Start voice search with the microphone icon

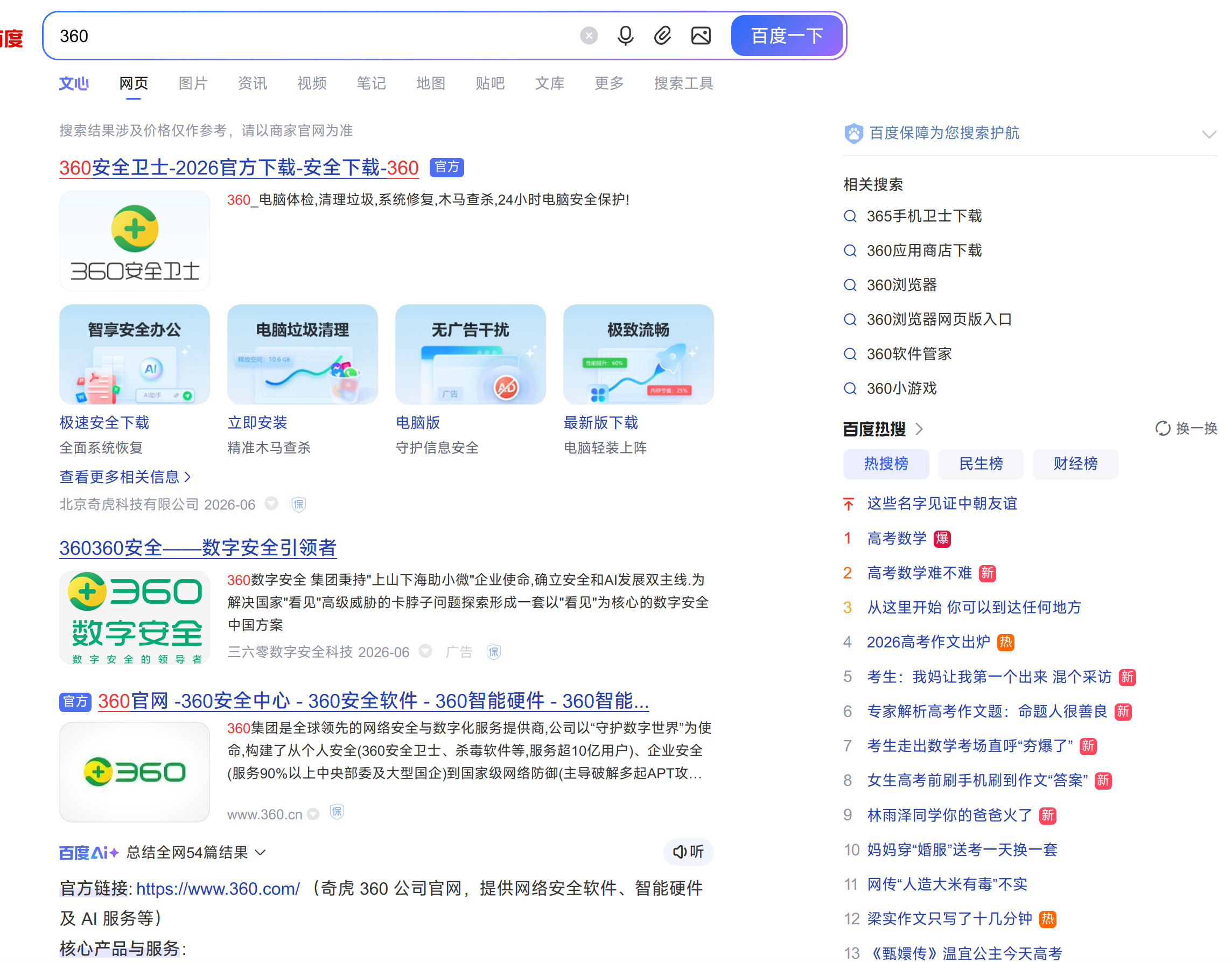click(x=625, y=36)
